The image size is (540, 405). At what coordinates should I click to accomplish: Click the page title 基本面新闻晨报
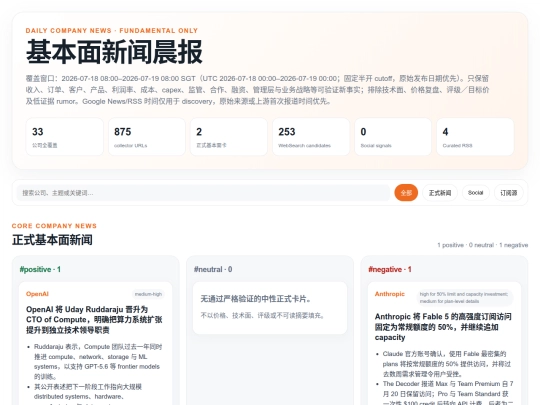coord(114,52)
